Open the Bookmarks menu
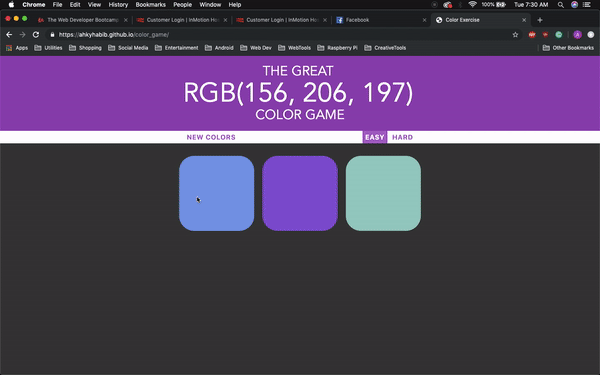 tap(151, 5)
